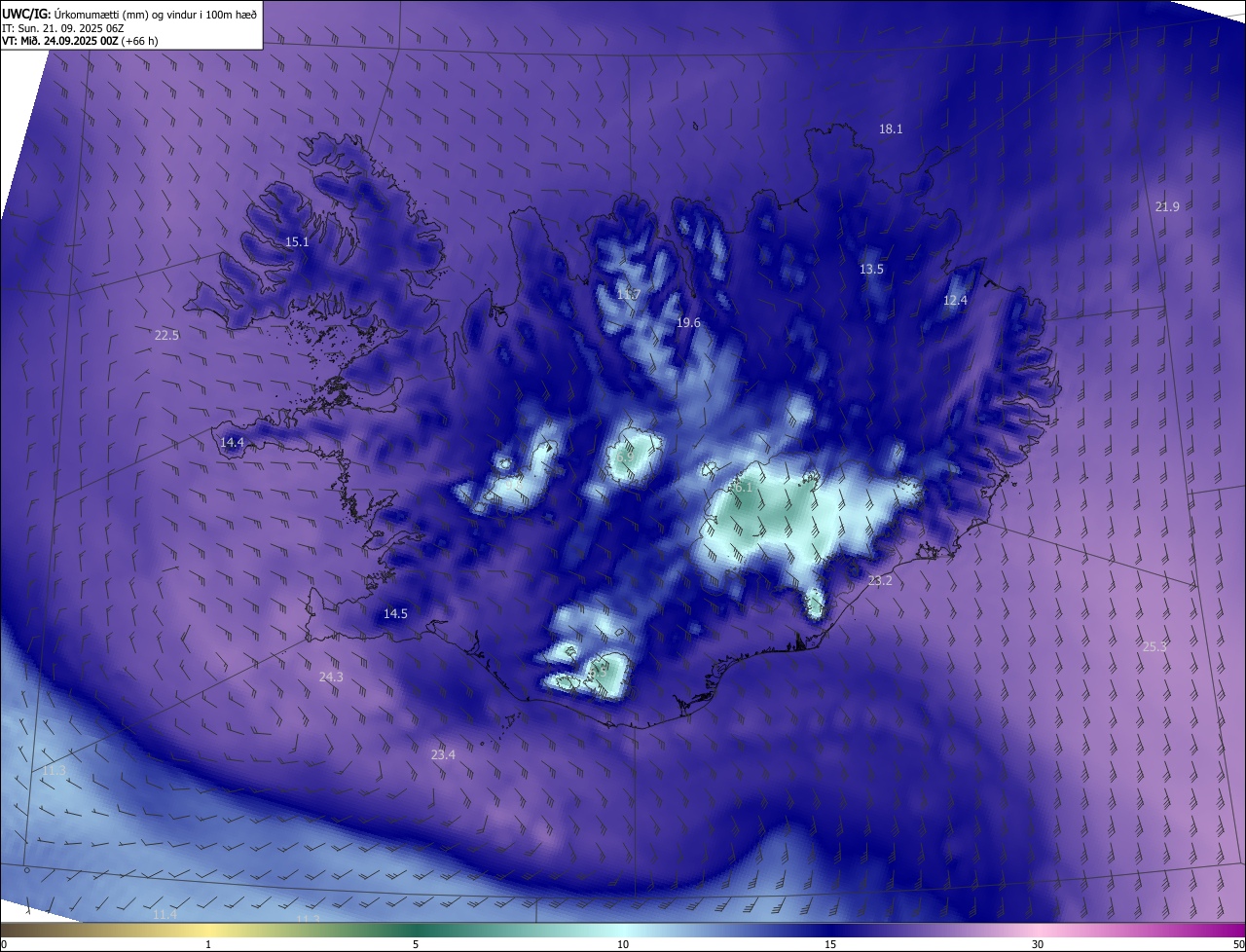Click the legend tick labeled 30
The width and height of the screenshot is (1246, 952).
[1038, 944]
